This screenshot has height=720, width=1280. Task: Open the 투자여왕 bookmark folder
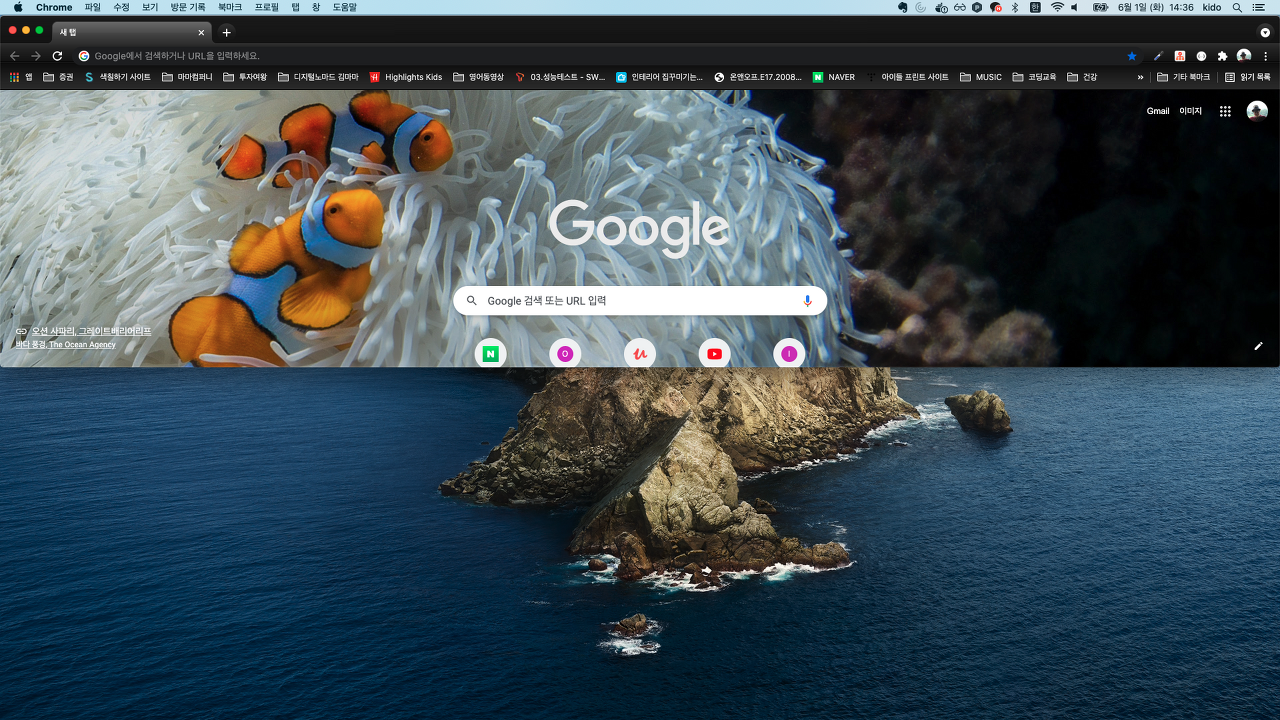pyautogui.click(x=245, y=77)
